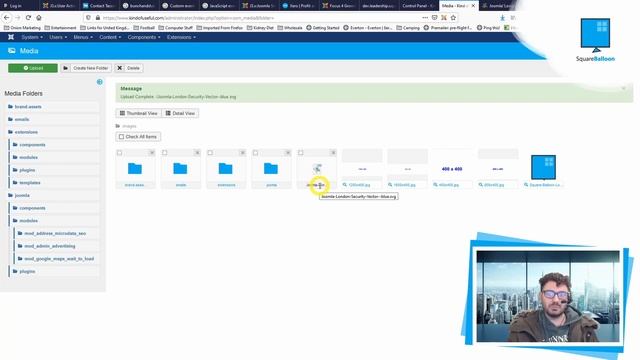Image resolution: width=640 pixels, height=360 pixels.
Task: Tick the joomla folder thumbnail checkbox
Action: [255, 153]
